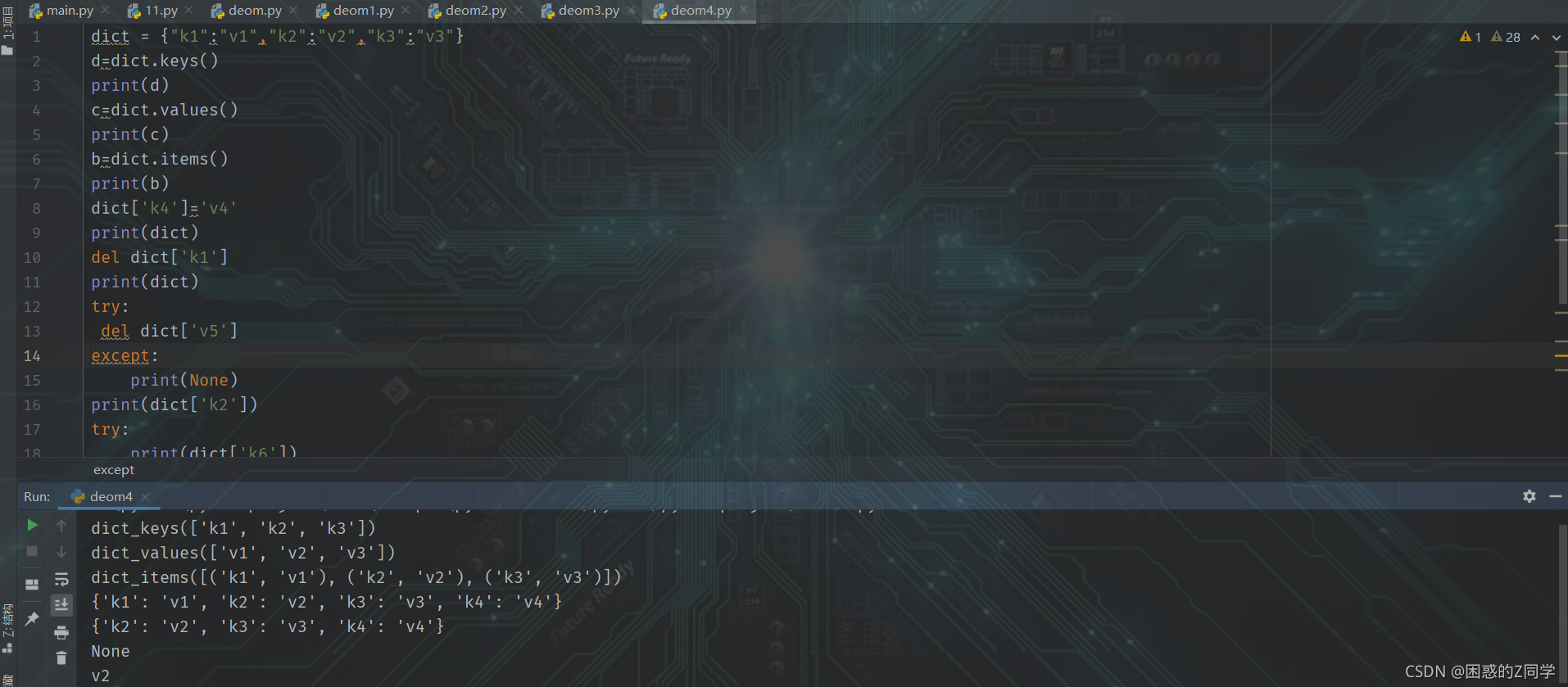Click the dict_items output line in console

(x=356, y=577)
